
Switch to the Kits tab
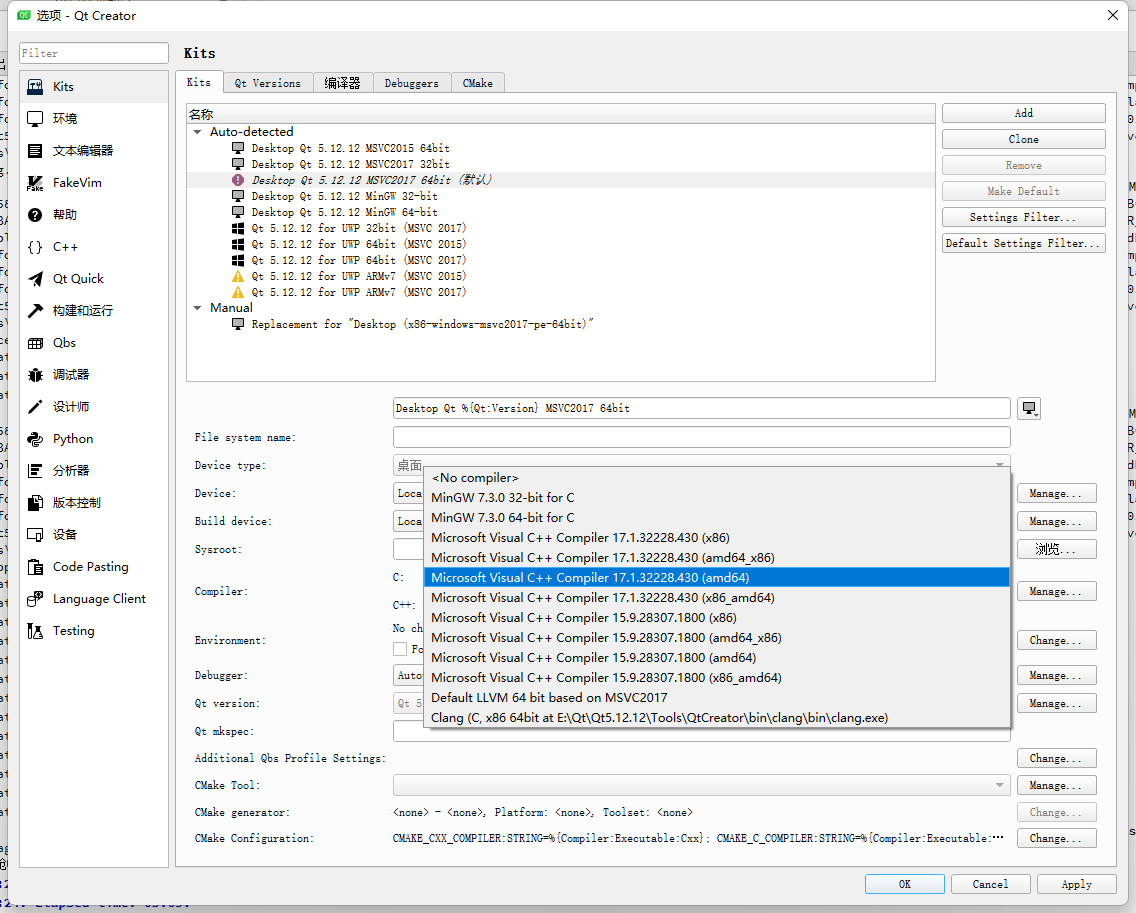199,82
